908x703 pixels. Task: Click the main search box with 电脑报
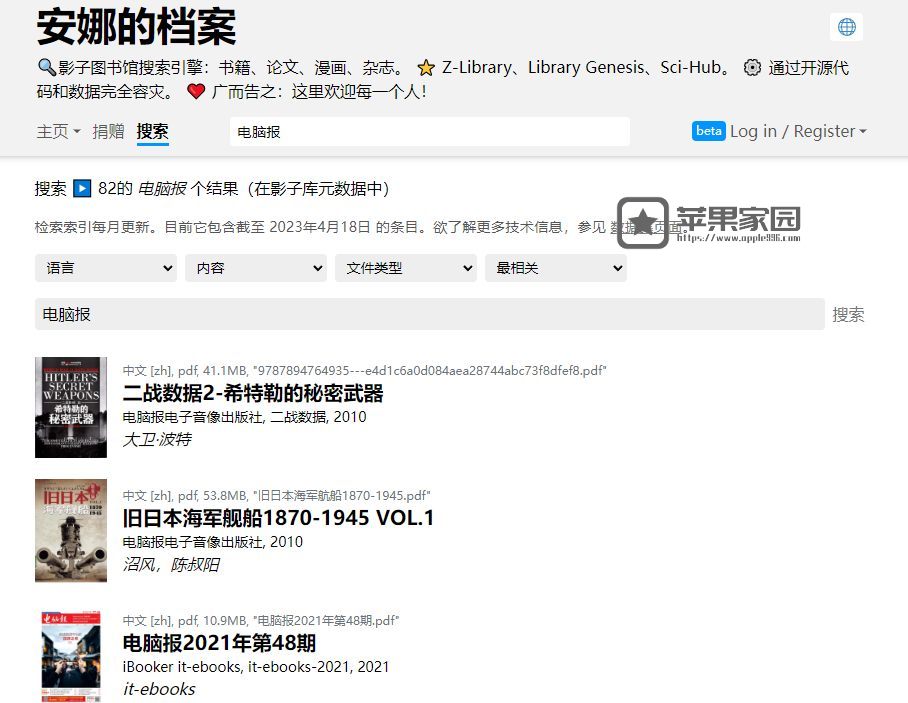pyautogui.click(x=430, y=314)
